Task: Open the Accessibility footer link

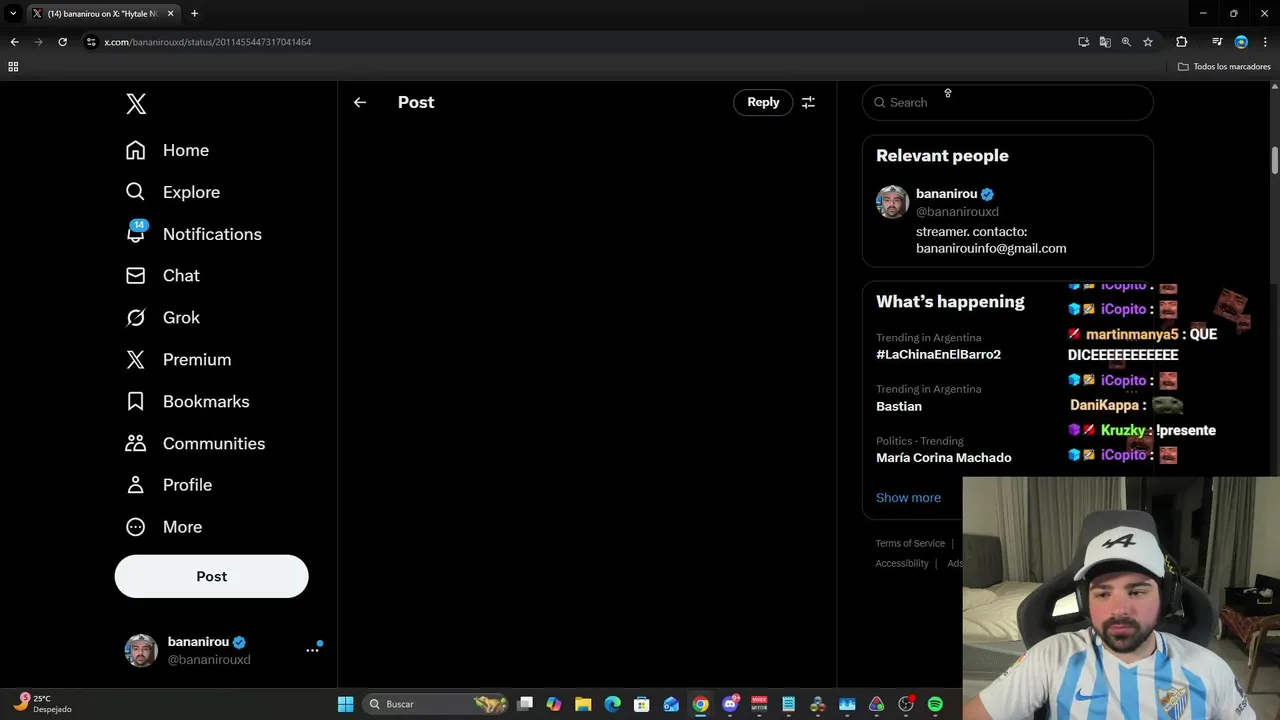Action: (x=902, y=563)
